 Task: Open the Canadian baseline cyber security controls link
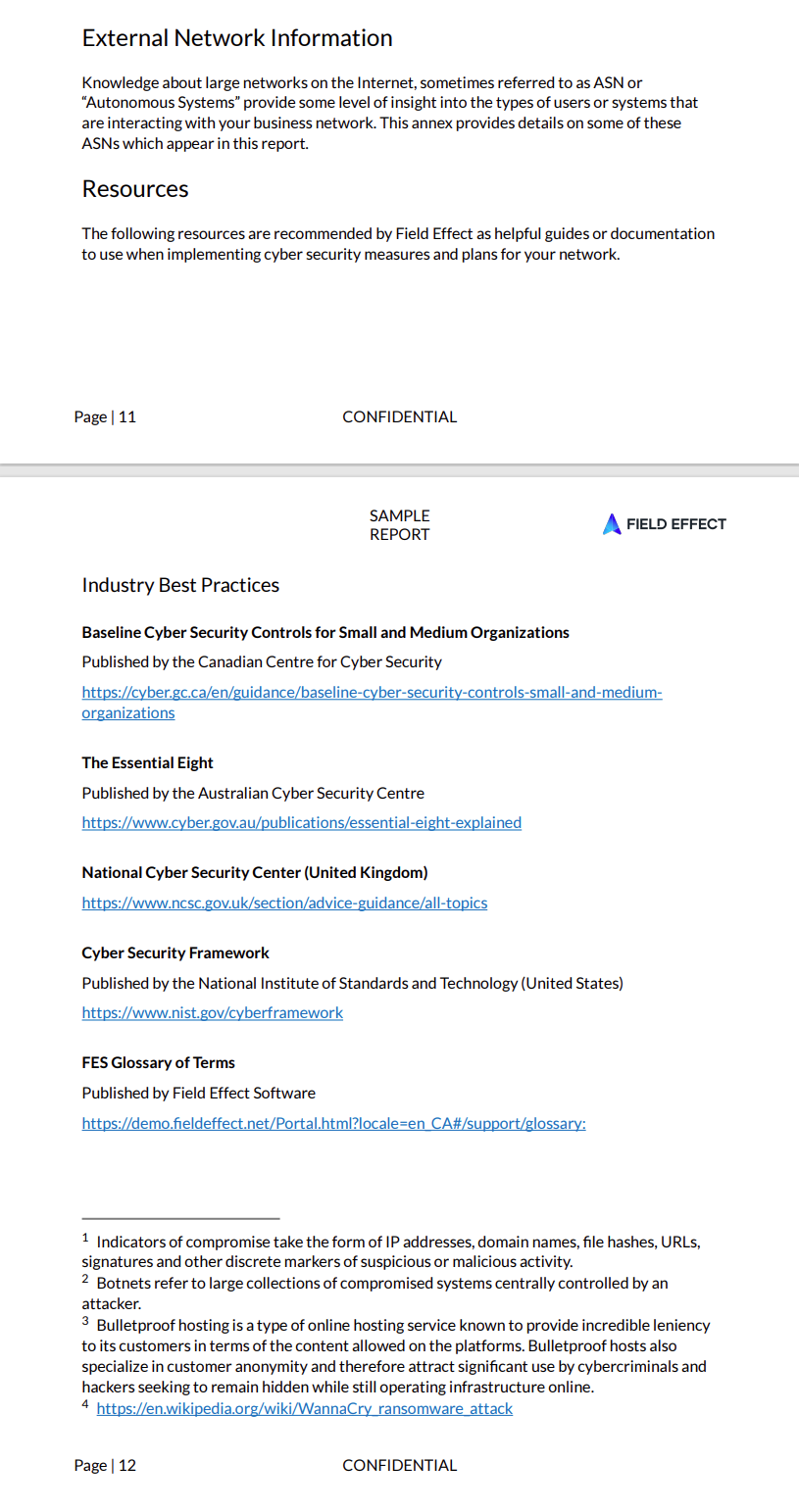[x=372, y=703]
